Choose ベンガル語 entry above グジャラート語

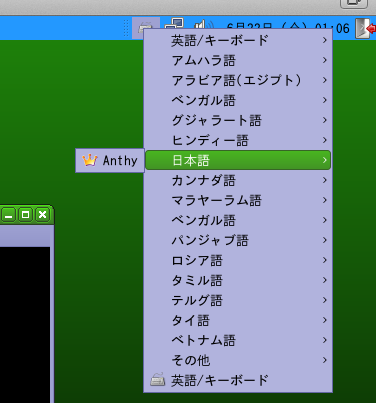pos(238,100)
